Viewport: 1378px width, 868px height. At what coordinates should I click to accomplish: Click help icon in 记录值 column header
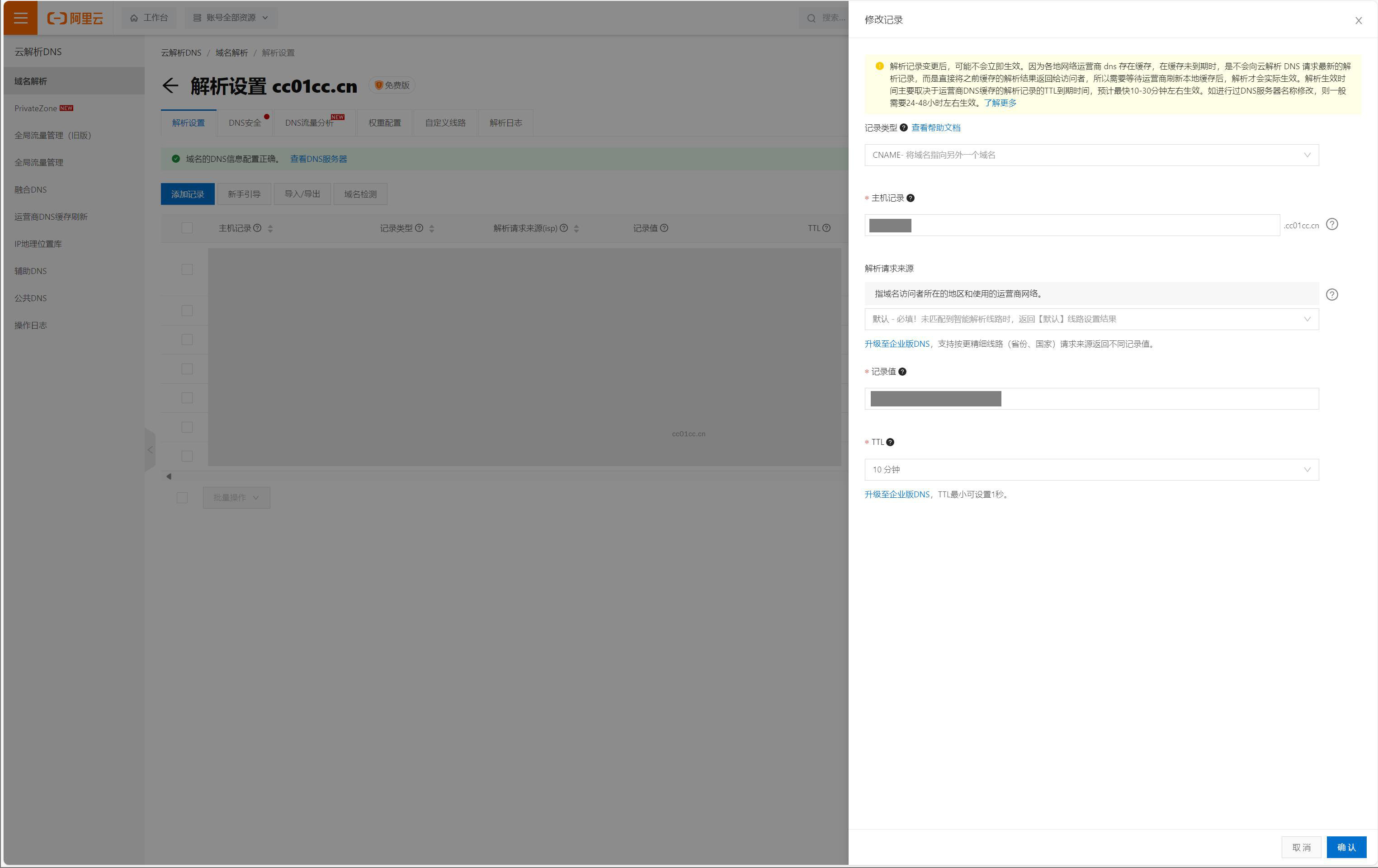tap(664, 228)
